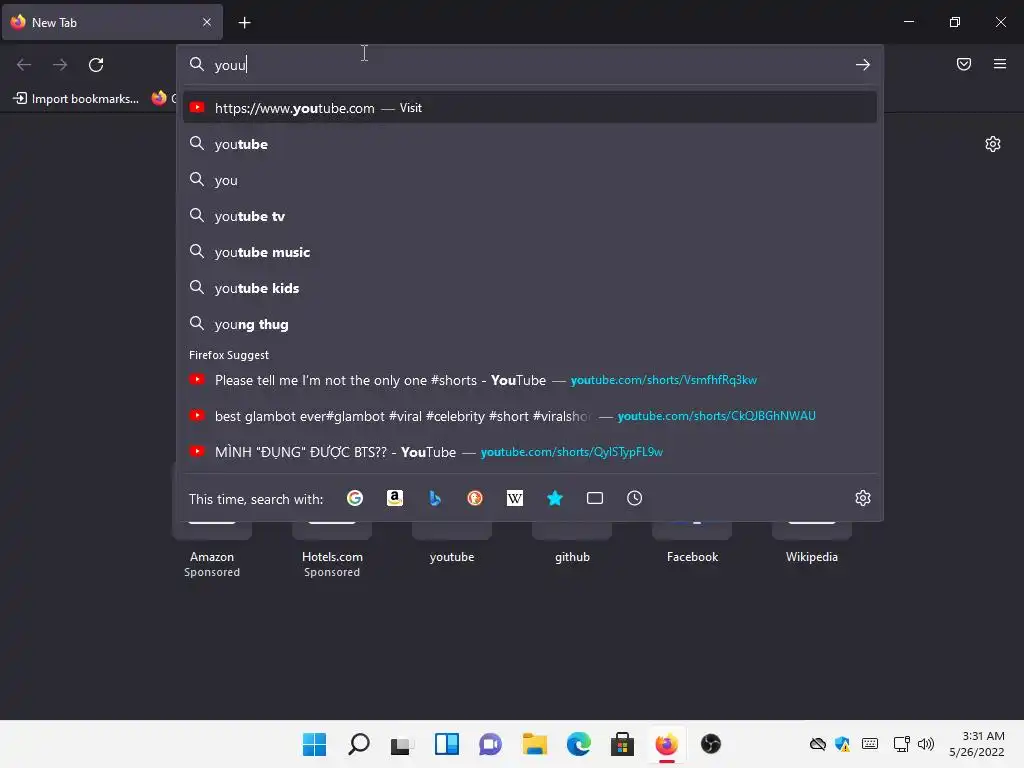This screenshot has height=768, width=1024.
Task: Select the 'young thug' search suggestion
Action: pyautogui.click(x=530, y=324)
